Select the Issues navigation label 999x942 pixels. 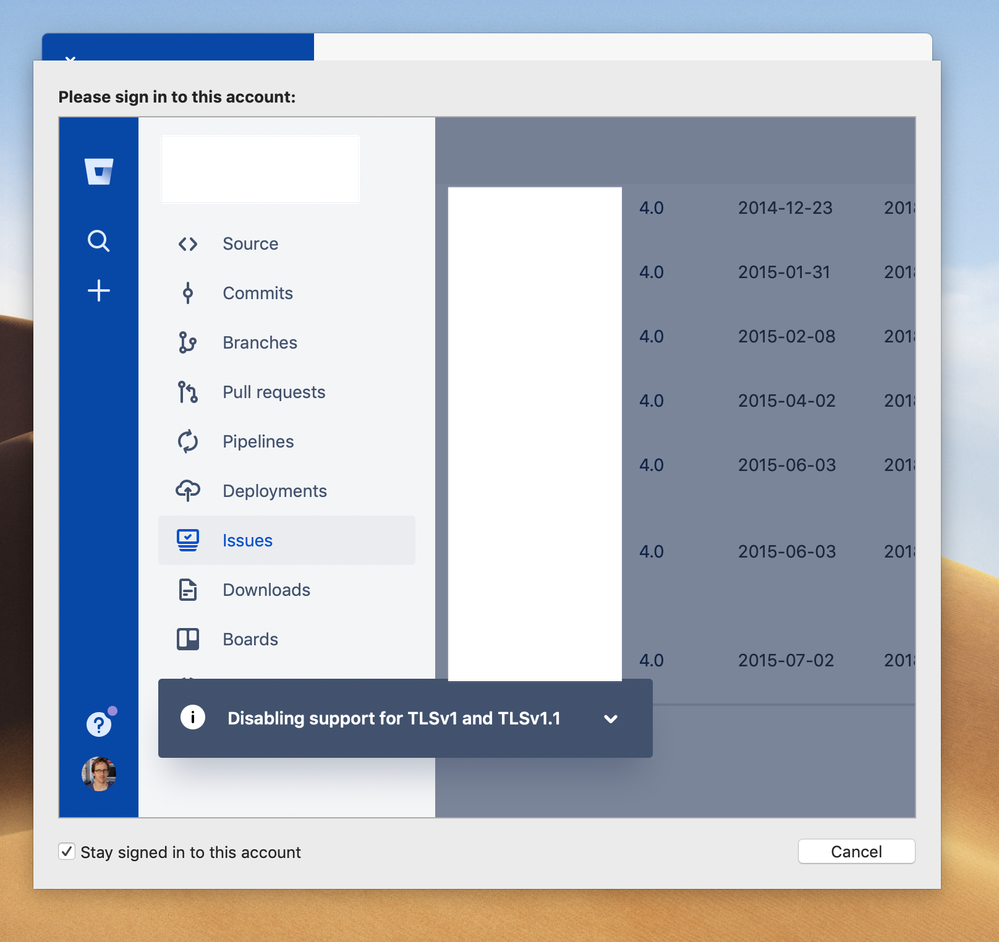pyautogui.click(x=247, y=541)
